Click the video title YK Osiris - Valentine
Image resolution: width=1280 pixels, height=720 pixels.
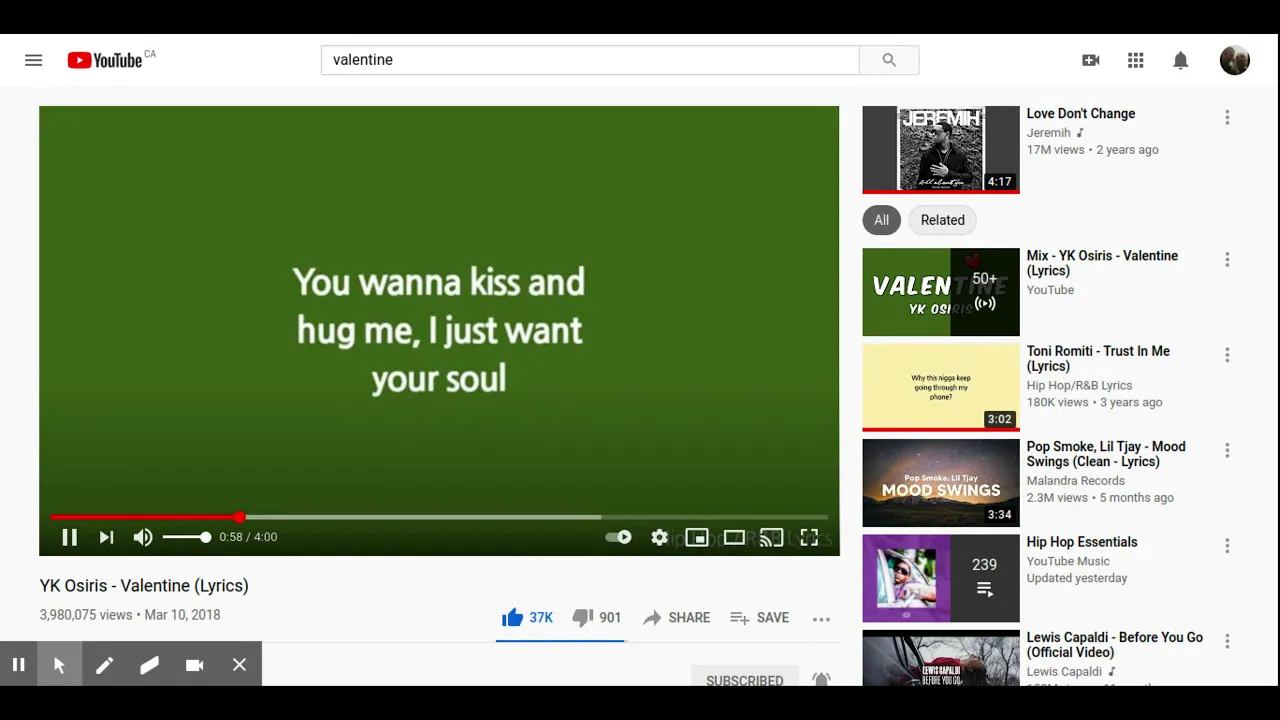pos(144,586)
